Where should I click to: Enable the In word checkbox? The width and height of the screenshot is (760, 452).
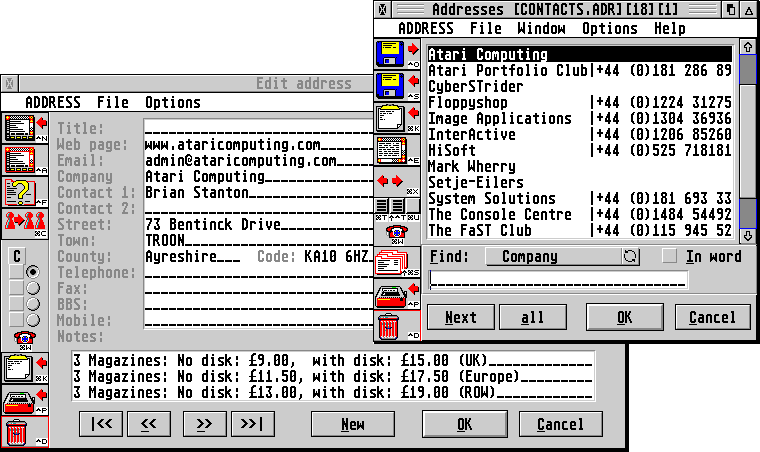tap(669, 256)
